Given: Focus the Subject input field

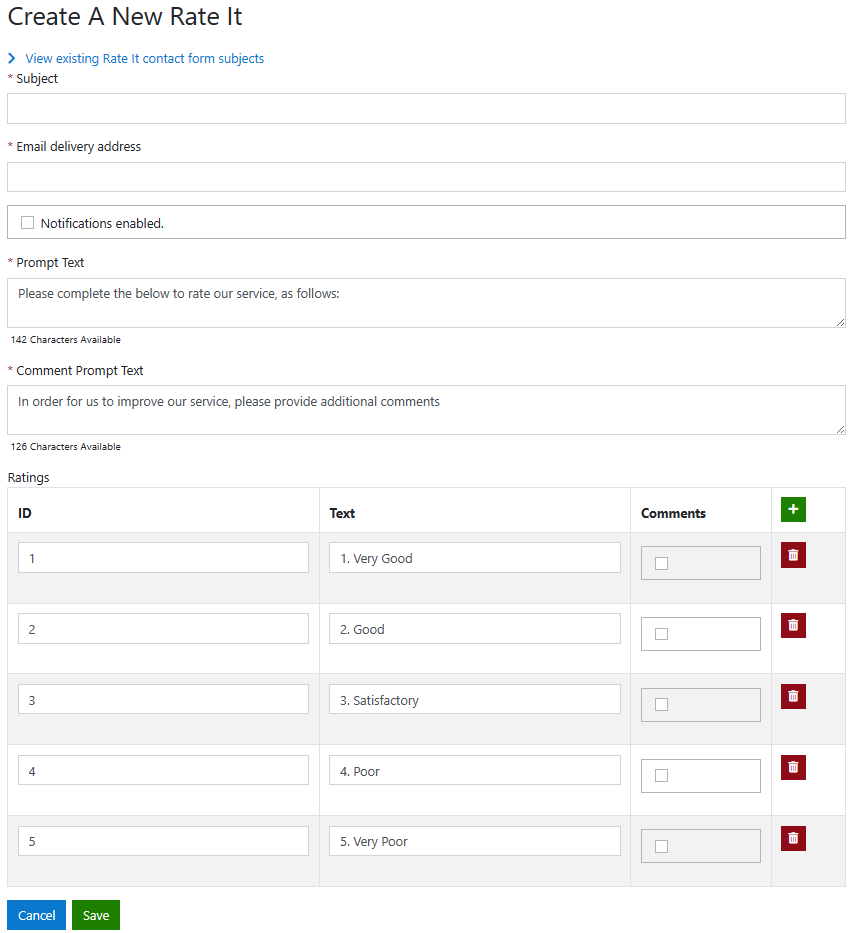Looking at the screenshot, I should tap(426, 109).
